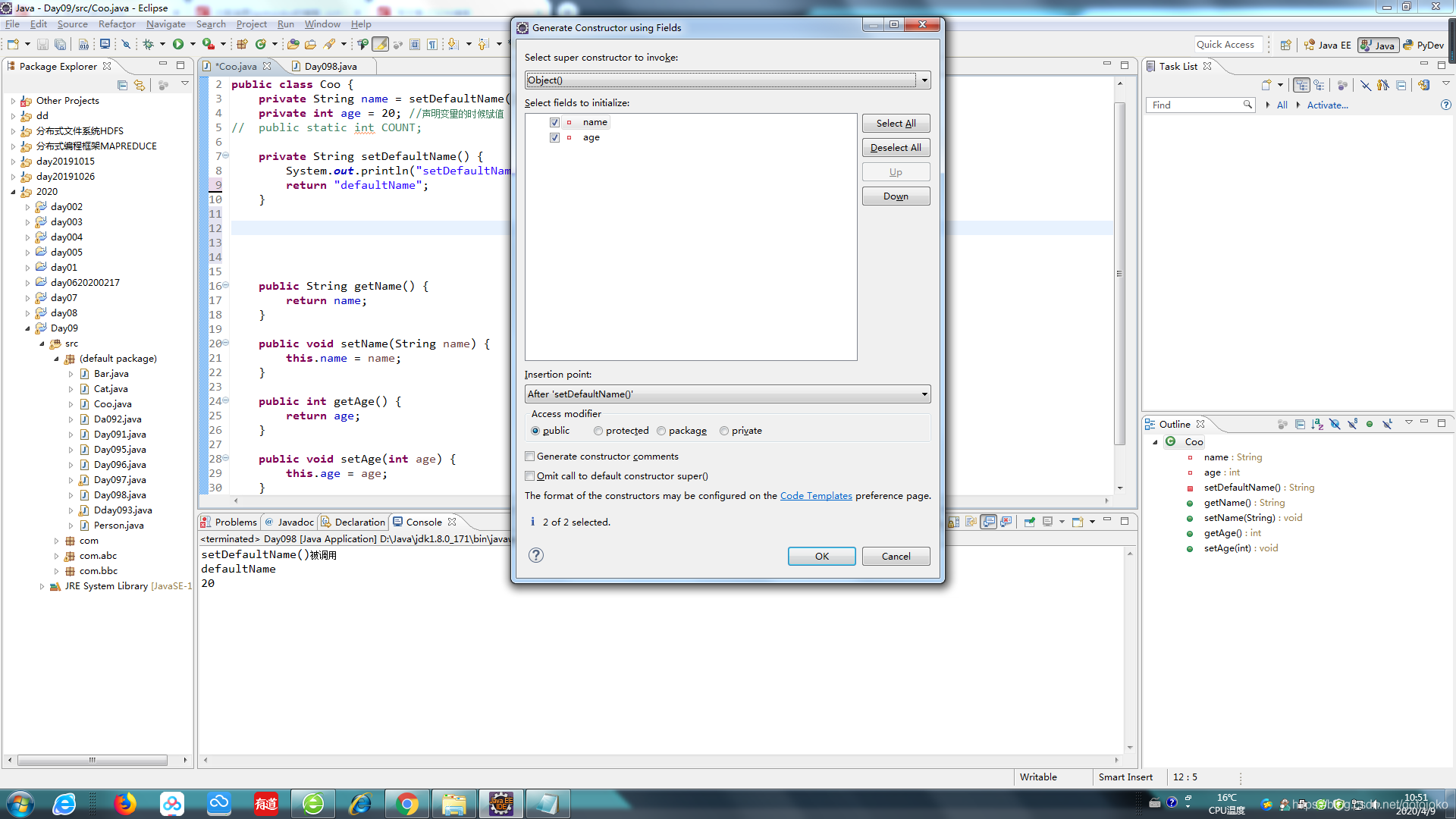Click the Windows Start button
This screenshot has height=819, width=1456.
(20, 804)
